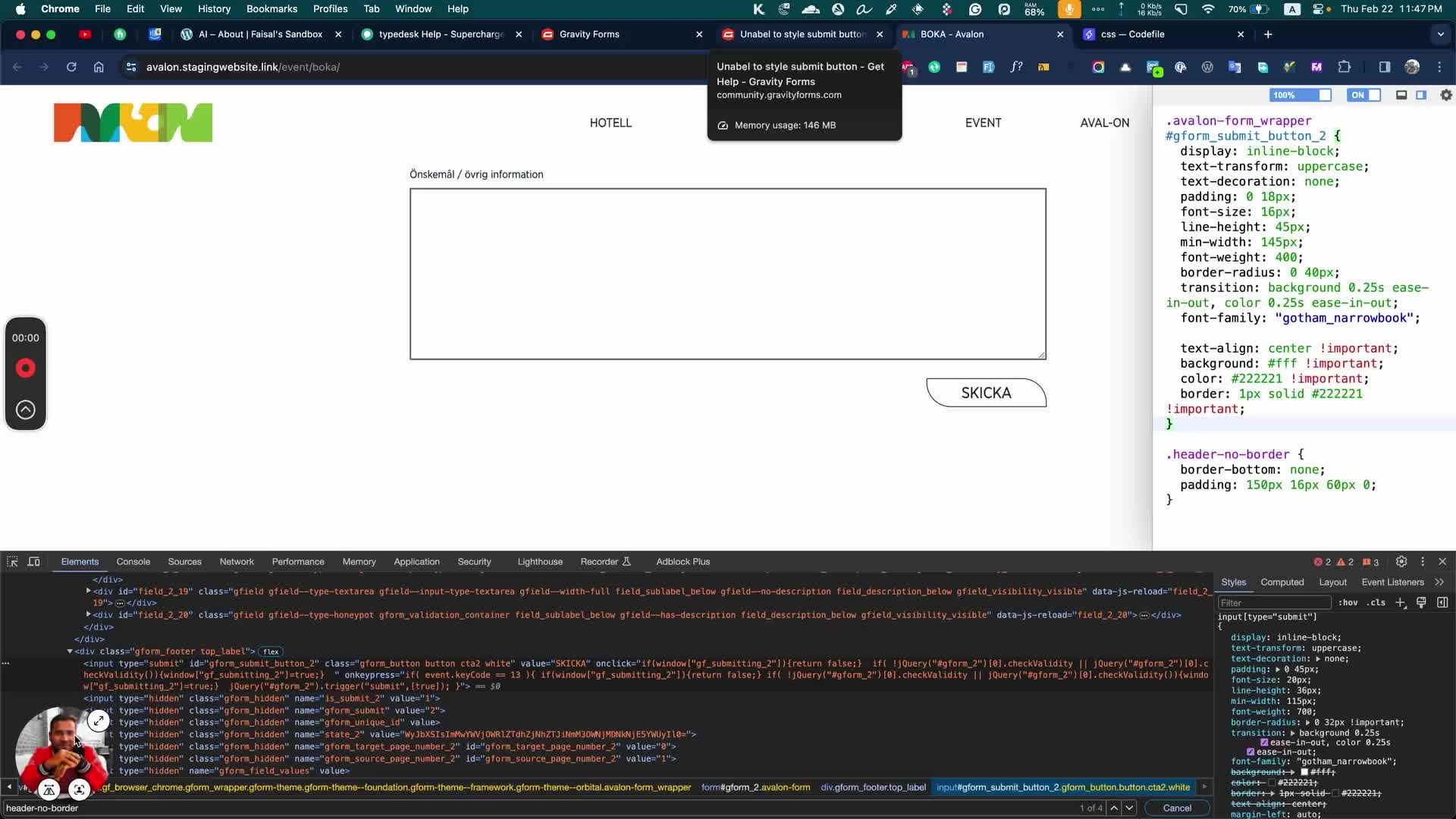The image size is (1456, 819).
Task: Open the CSS editor panel settings gear
Action: [x=1446, y=96]
